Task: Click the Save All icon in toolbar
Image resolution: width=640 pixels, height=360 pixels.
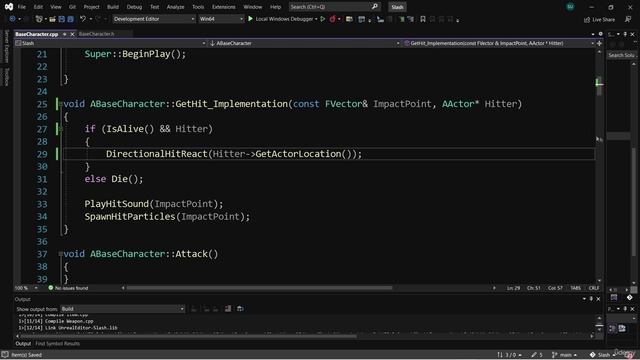Action: pos(71,19)
